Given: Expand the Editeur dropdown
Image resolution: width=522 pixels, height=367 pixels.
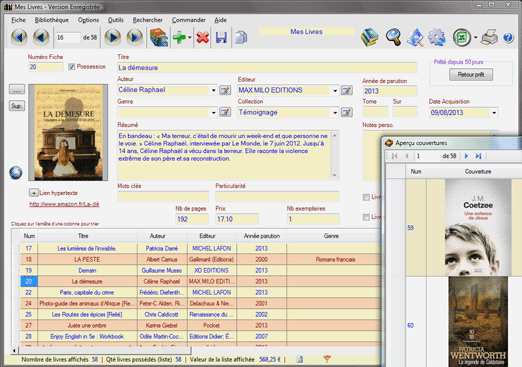Looking at the screenshot, I should click(335, 90).
